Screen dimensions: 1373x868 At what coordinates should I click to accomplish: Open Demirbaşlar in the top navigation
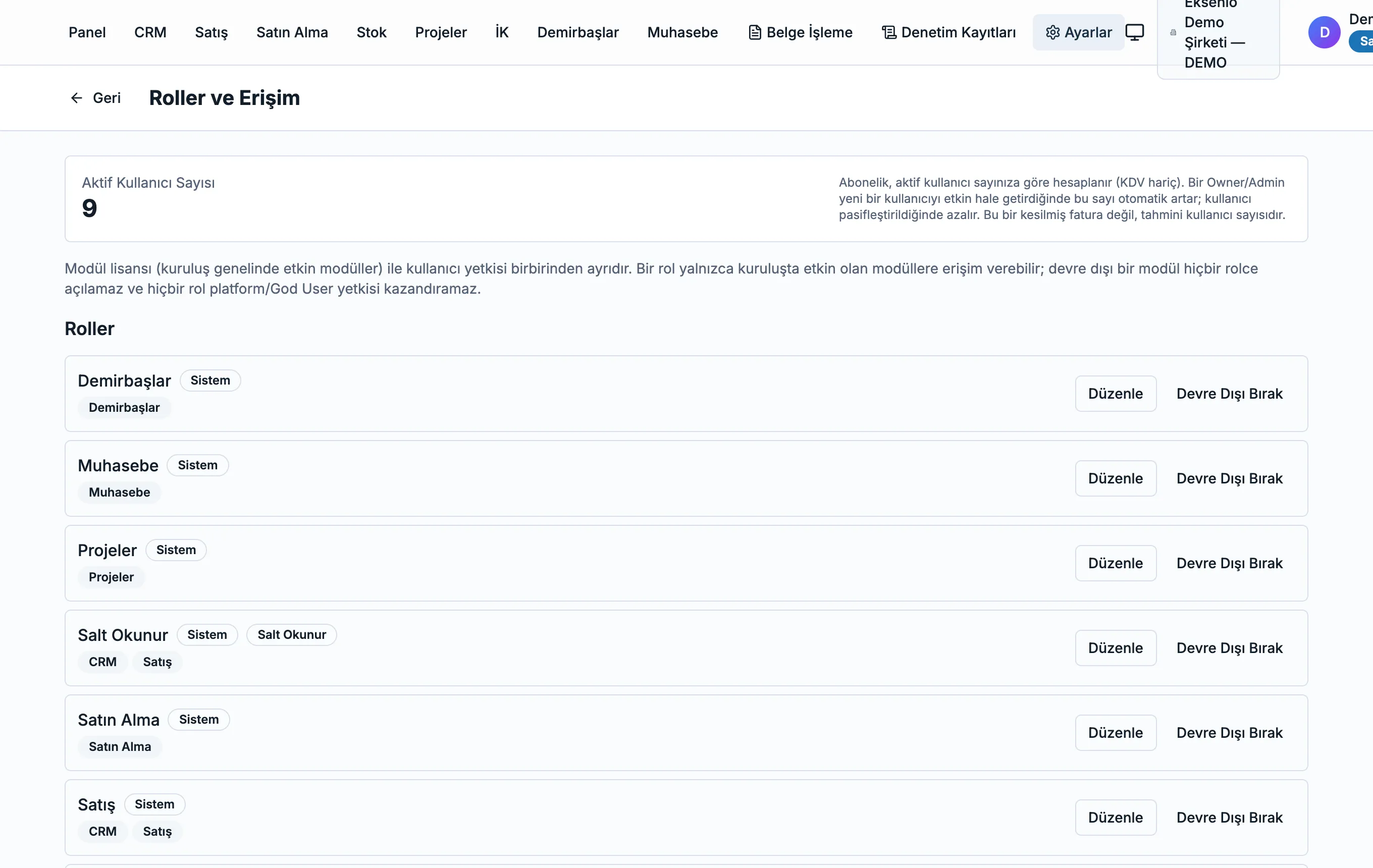(578, 32)
